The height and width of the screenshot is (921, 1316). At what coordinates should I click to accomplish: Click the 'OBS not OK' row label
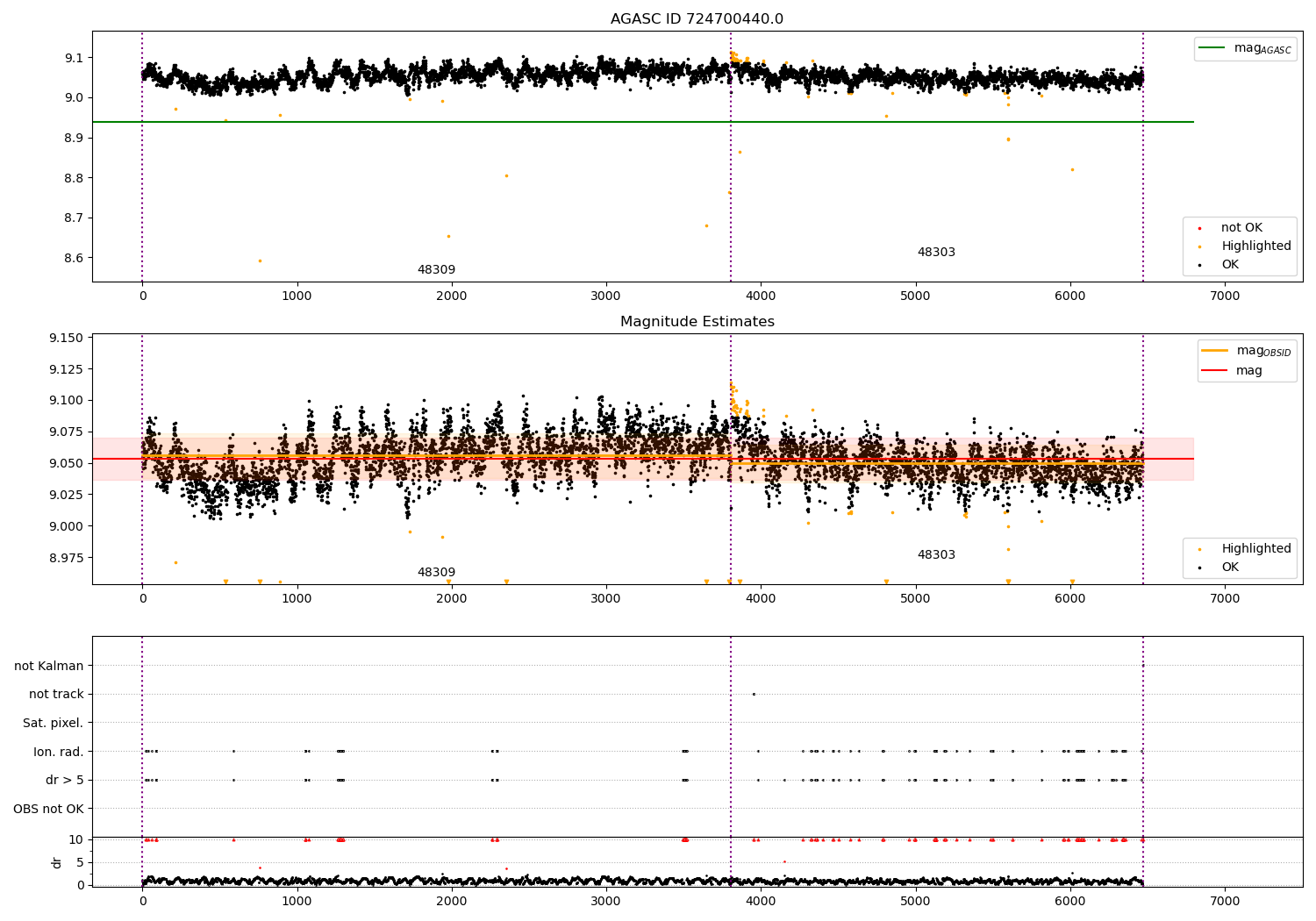(x=49, y=809)
